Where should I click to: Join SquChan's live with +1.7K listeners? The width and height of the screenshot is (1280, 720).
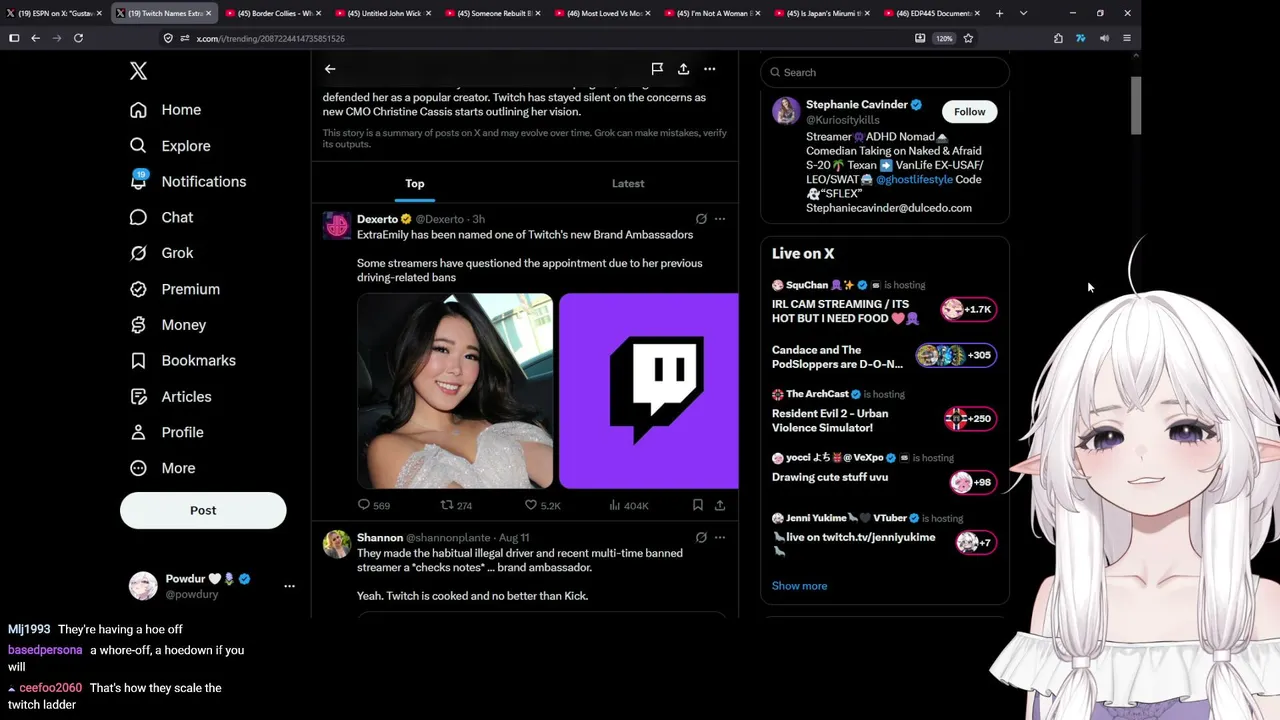point(968,310)
